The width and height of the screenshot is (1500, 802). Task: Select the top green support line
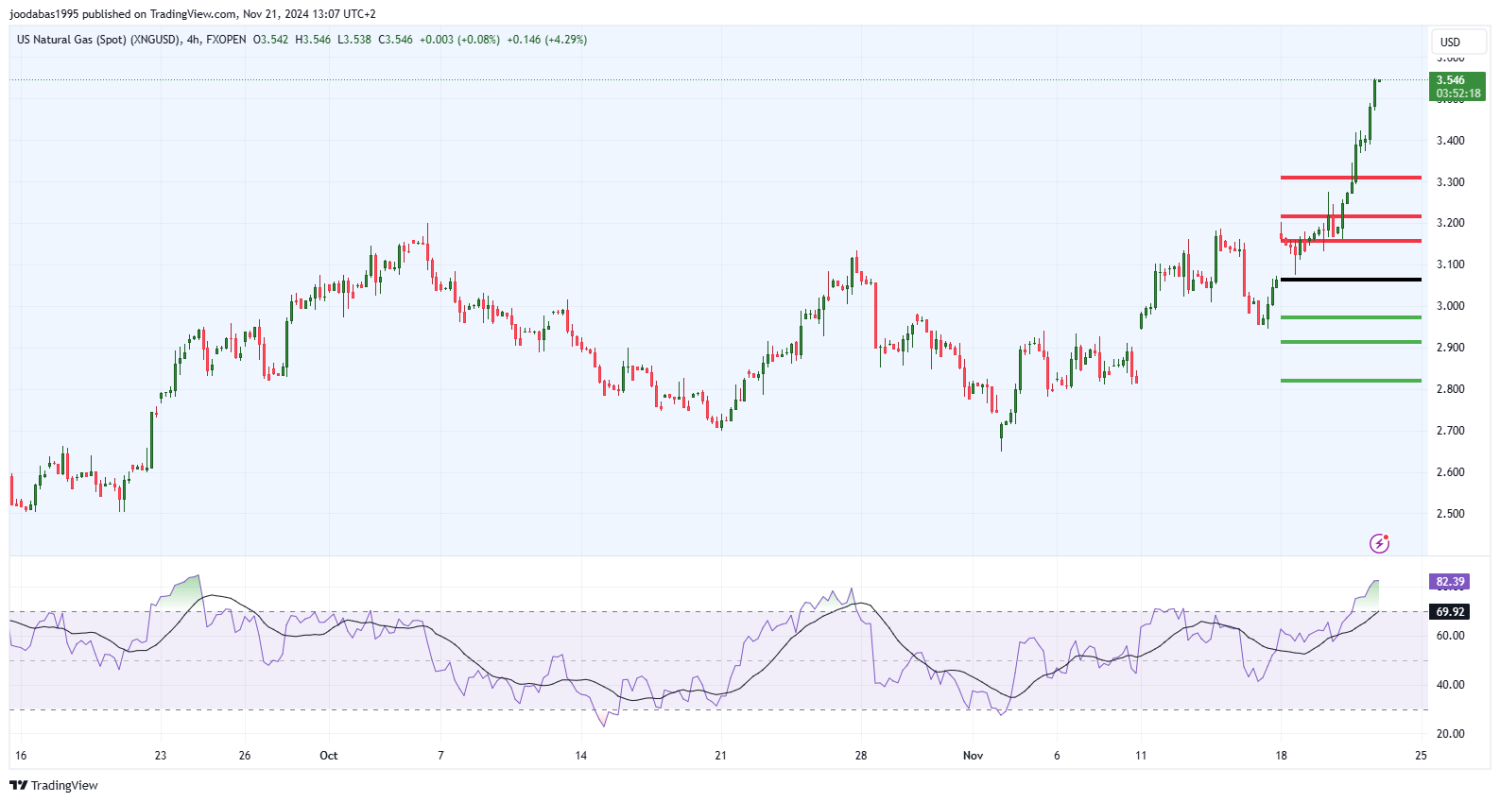[x=1350, y=317]
